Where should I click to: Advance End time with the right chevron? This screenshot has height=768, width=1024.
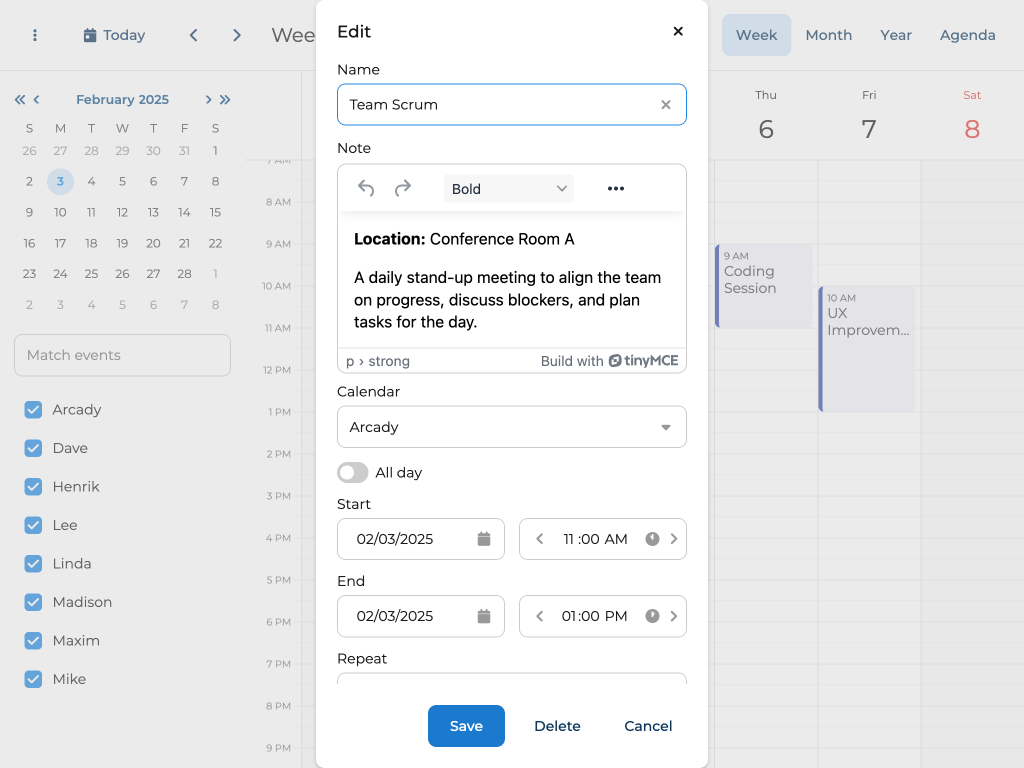pos(674,616)
